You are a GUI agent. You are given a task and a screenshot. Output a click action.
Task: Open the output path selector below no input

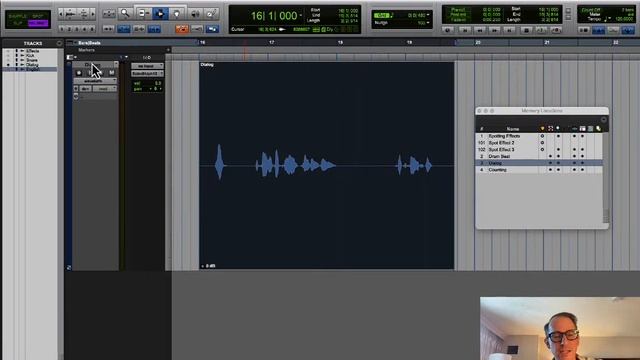pyautogui.click(x=147, y=73)
